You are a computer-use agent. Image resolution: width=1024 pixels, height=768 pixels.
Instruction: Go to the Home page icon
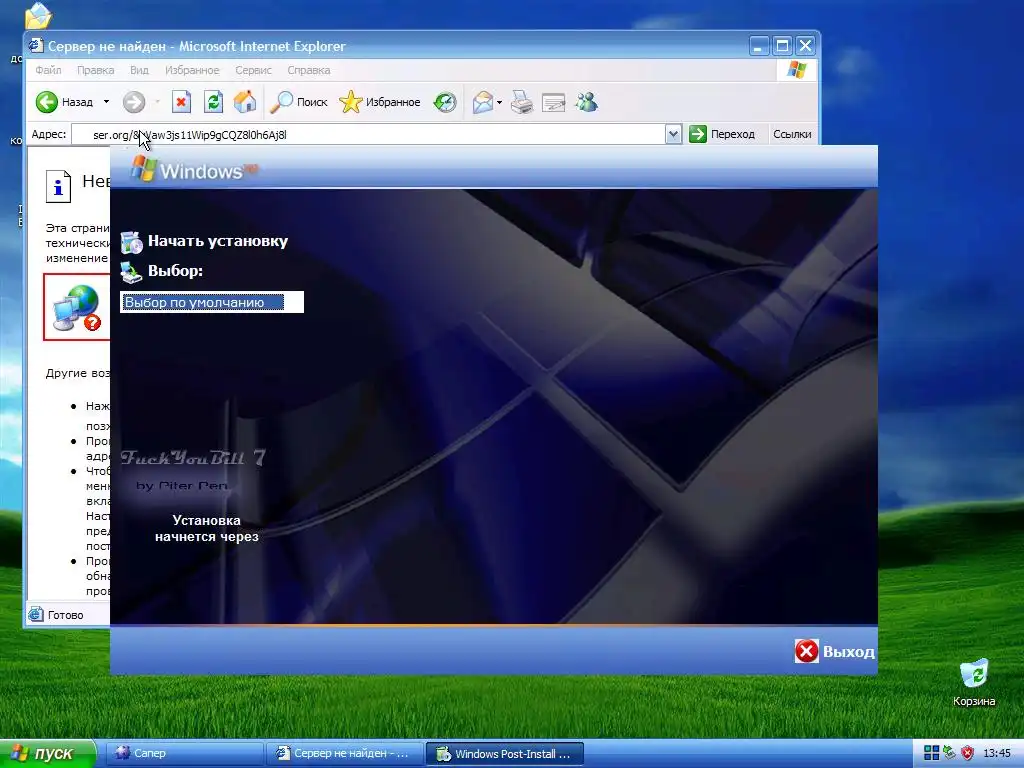coord(245,102)
